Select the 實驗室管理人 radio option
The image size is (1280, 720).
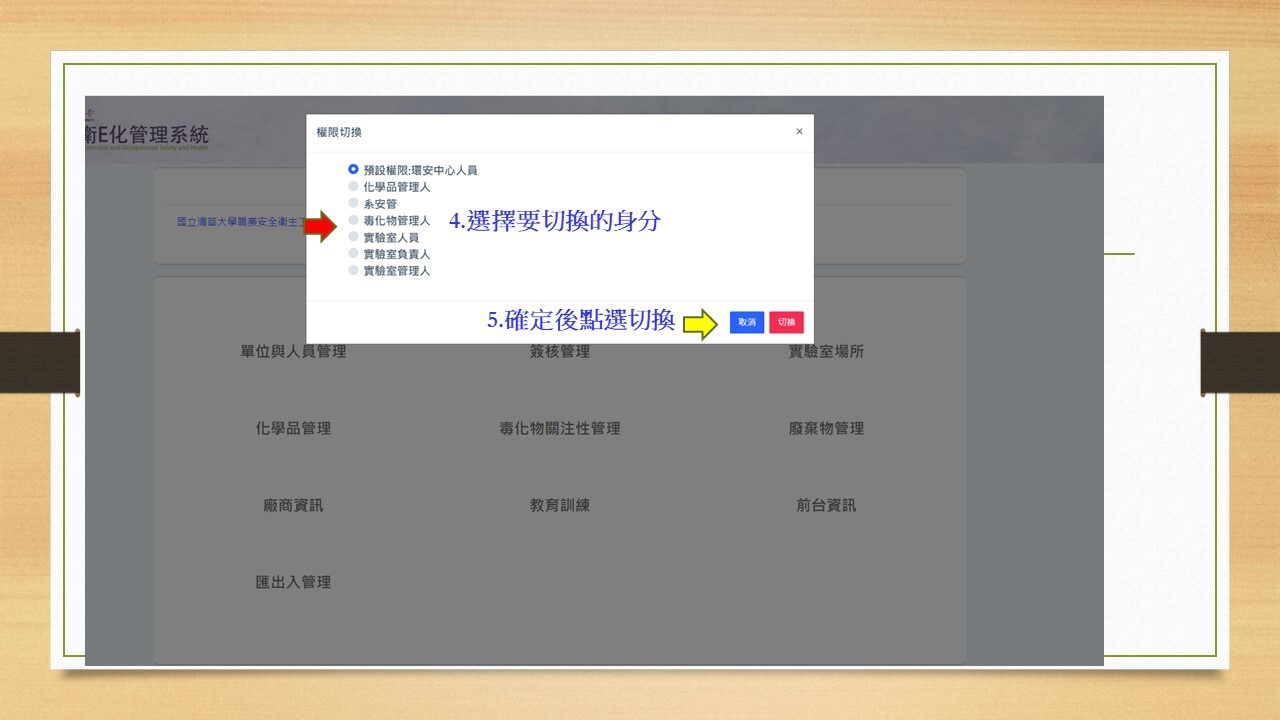(353, 271)
